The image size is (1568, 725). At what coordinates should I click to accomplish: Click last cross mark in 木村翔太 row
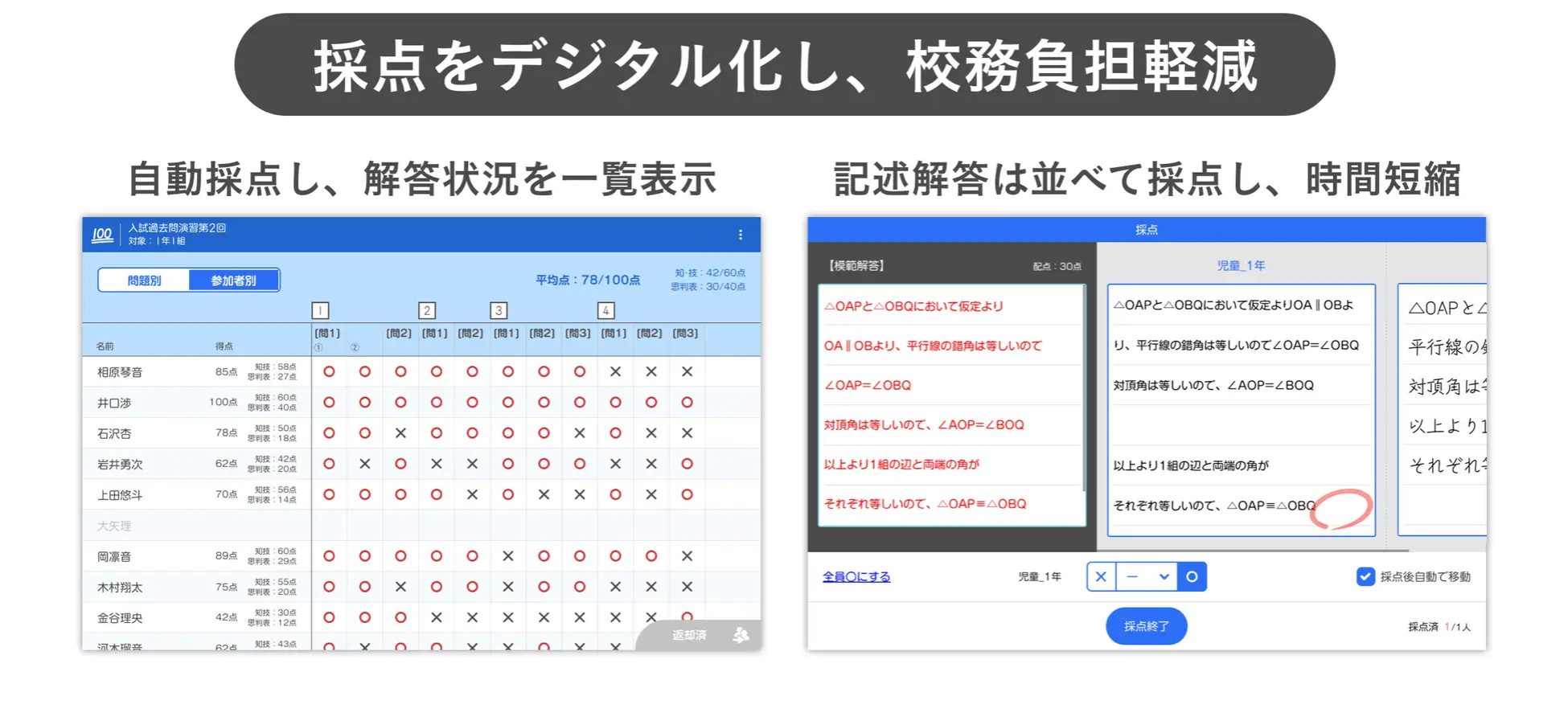coord(687,588)
